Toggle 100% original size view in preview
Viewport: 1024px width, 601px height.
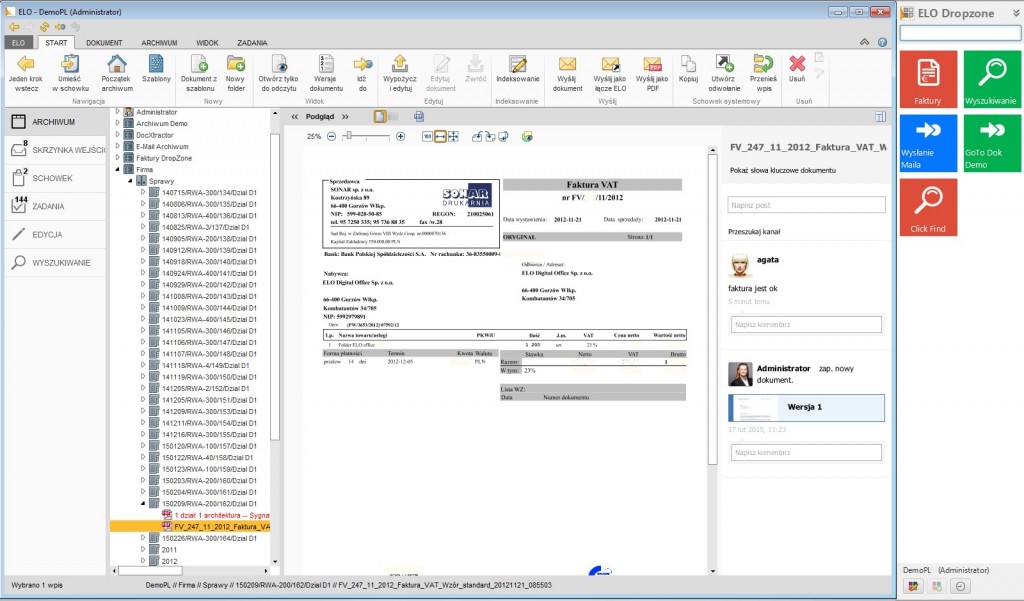click(427, 137)
